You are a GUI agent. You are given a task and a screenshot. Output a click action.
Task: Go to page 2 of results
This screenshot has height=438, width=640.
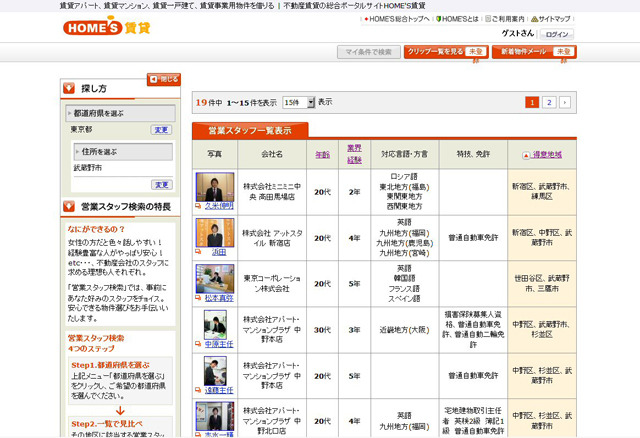pyautogui.click(x=549, y=102)
